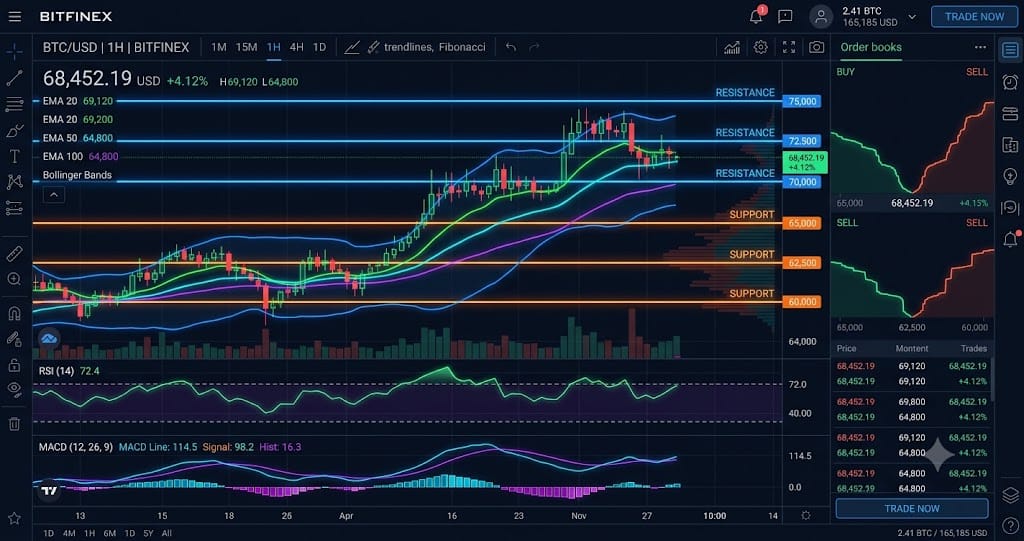Click the MACD (12, 26, 9) label
Image resolution: width=1024 pixels, height=541 pixels.
76,447
